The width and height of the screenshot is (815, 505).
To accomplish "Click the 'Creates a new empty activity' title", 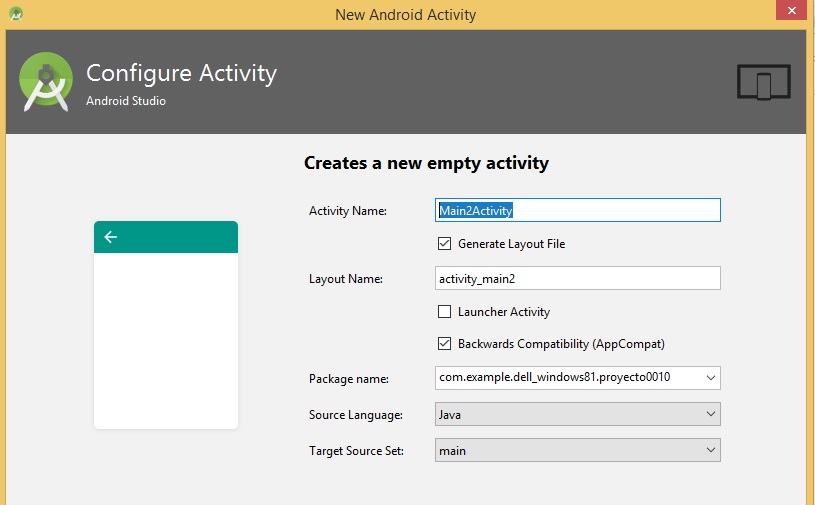I will [x=426, y=163].
